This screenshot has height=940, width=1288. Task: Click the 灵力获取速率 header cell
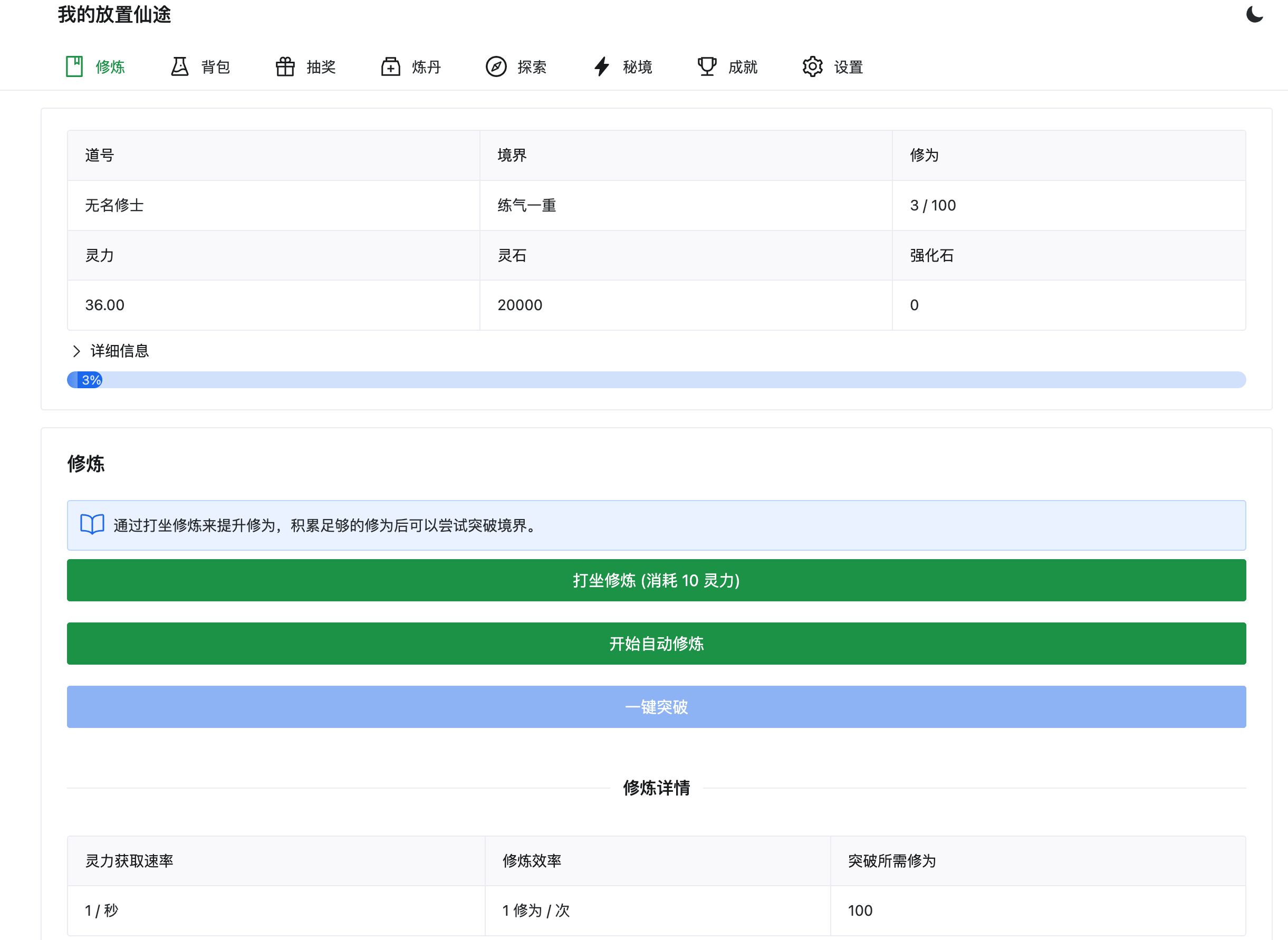pos(276,861)
